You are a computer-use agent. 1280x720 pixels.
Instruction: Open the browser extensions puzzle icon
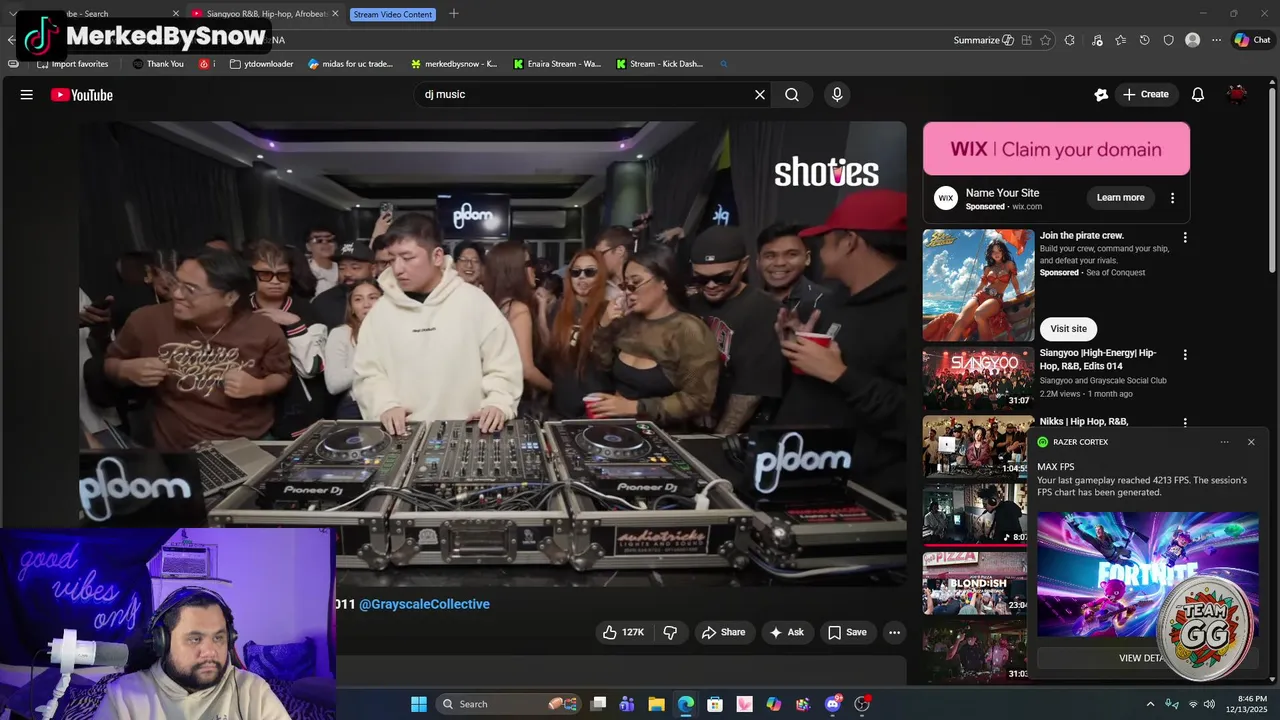point(1070,40)
